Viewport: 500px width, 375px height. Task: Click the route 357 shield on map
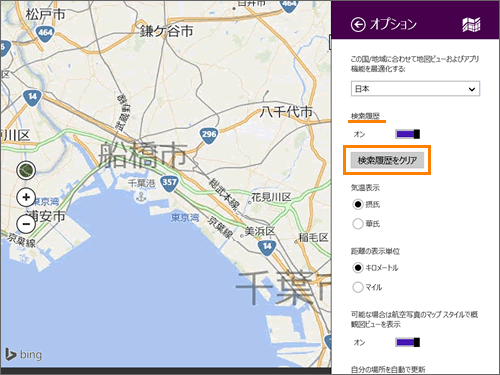pyautogui.click(x=169, y=183)
